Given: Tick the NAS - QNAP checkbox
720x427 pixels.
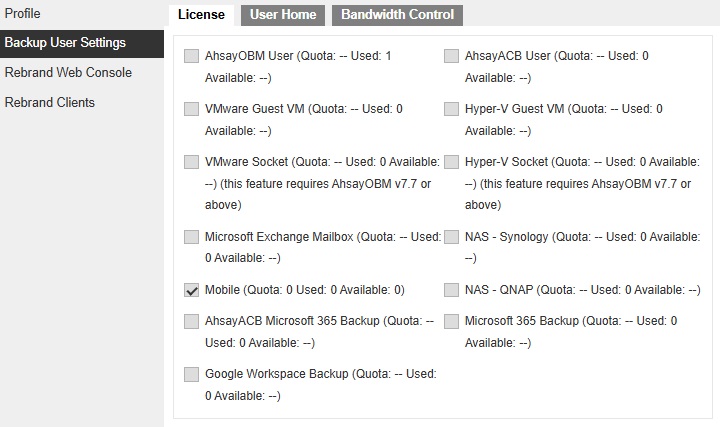Looking at the screenshot, I should point(451,290).
